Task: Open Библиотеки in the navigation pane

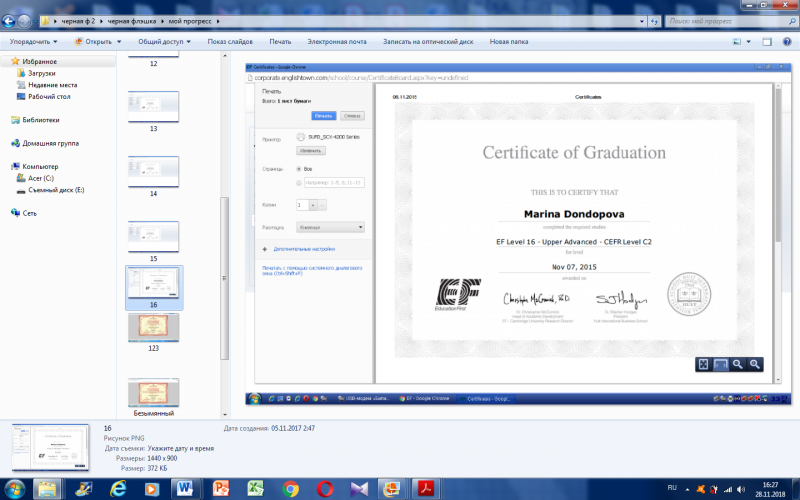Action: point(40,120)
